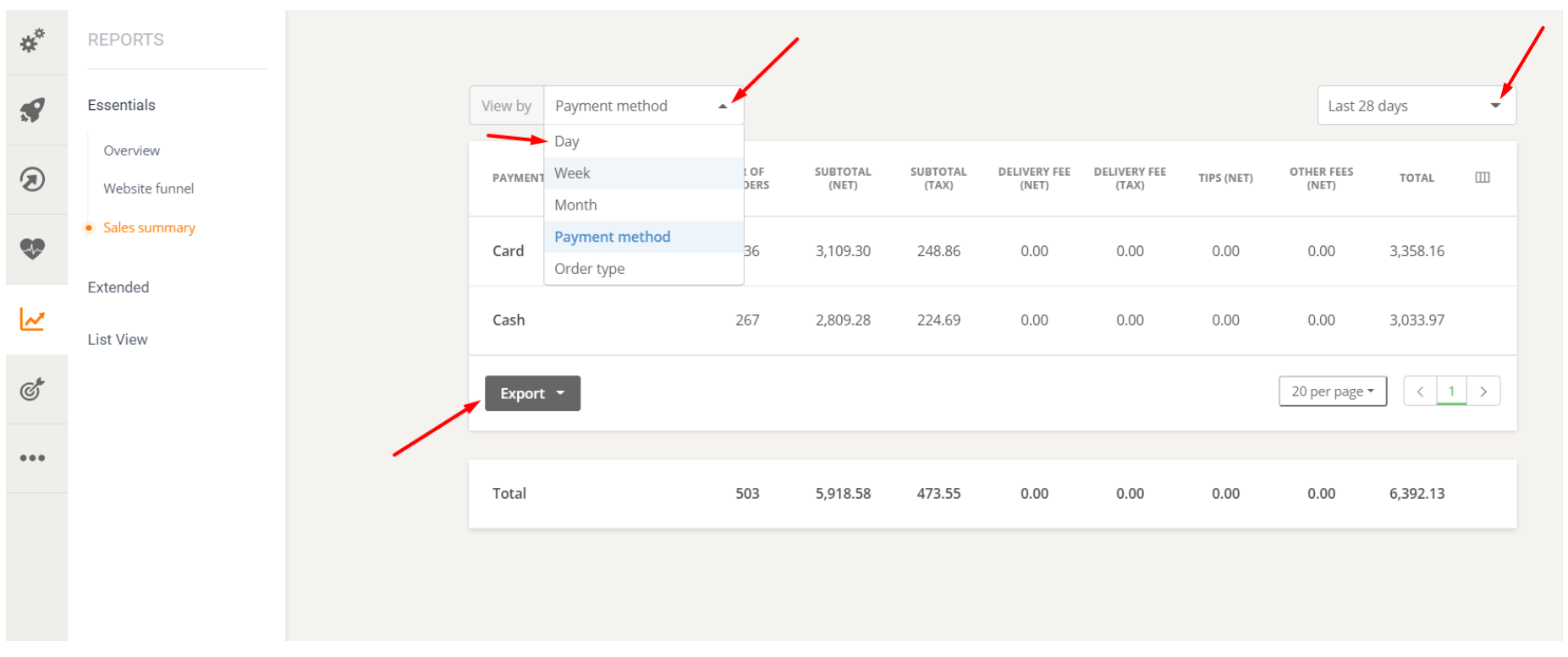1568x657 pixels.
Task: Click the target marketing sidebar icon
Action: (33, 389)
